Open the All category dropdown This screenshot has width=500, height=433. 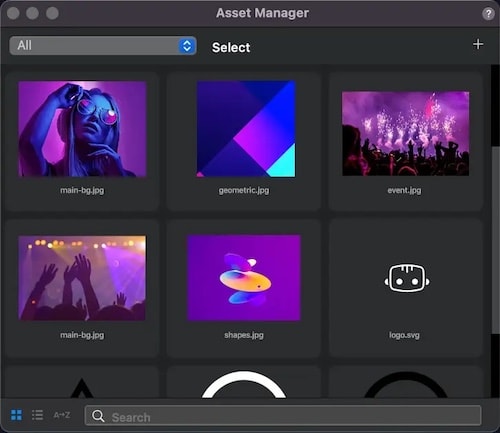103,46
